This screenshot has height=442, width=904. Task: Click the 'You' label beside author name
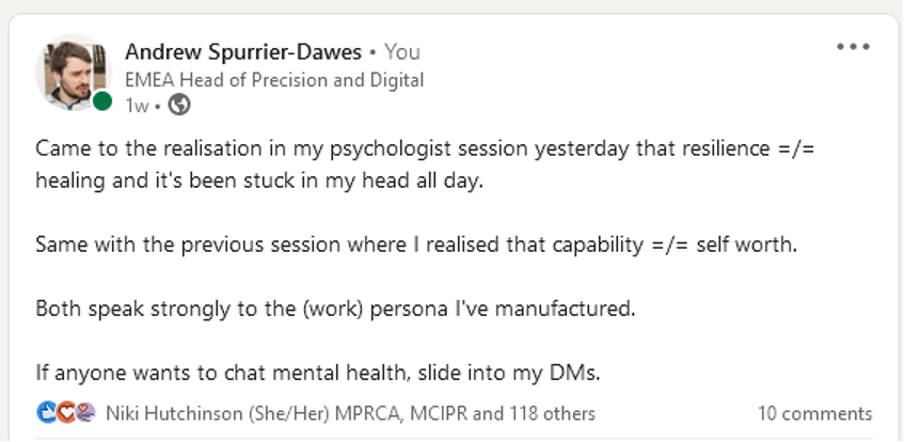pyautogui.click(x=402, y=52)
